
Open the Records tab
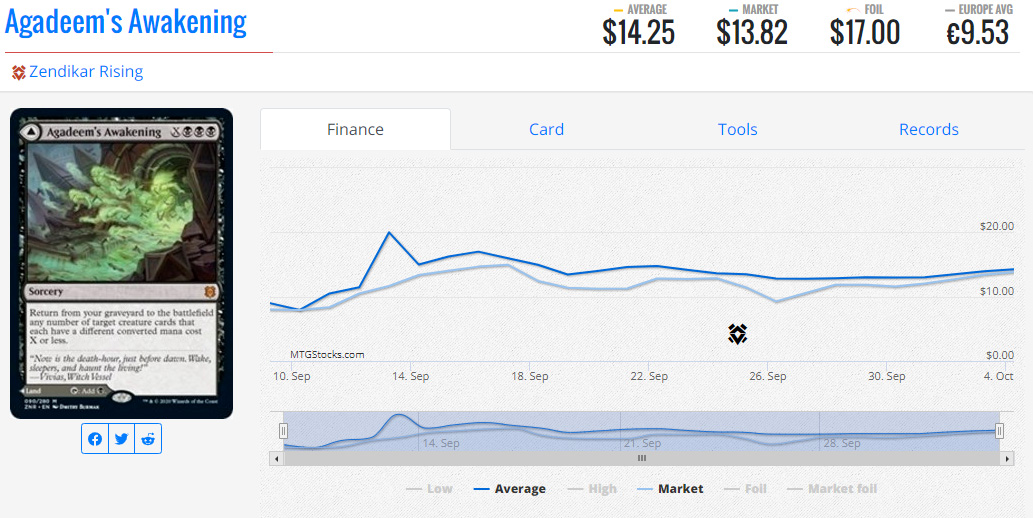tap(928, 129)
